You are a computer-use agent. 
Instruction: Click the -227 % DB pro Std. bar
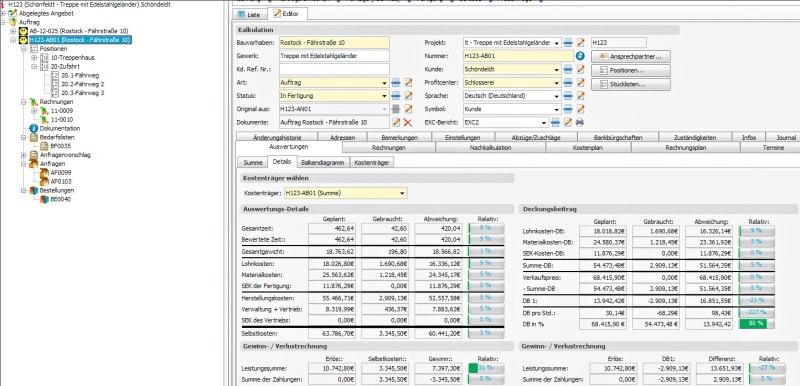756,312
